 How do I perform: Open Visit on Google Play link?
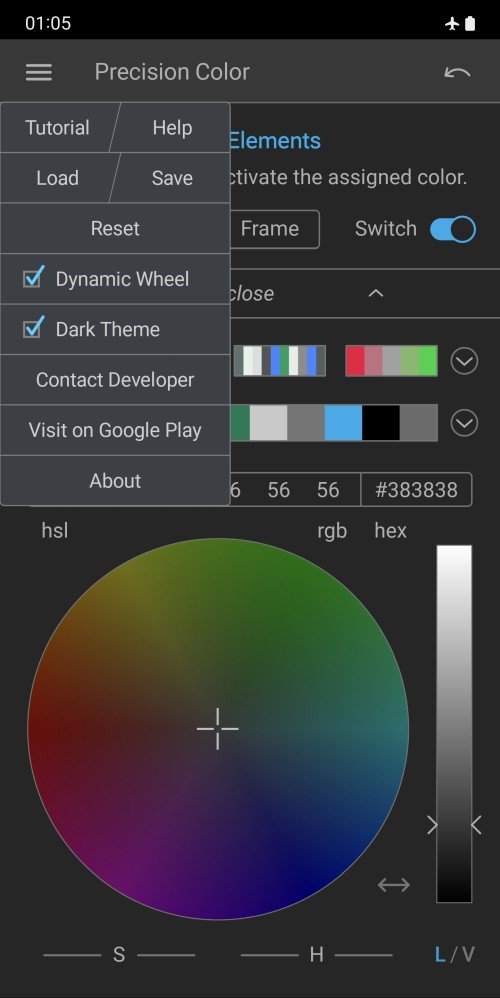[x=115, y=430]
